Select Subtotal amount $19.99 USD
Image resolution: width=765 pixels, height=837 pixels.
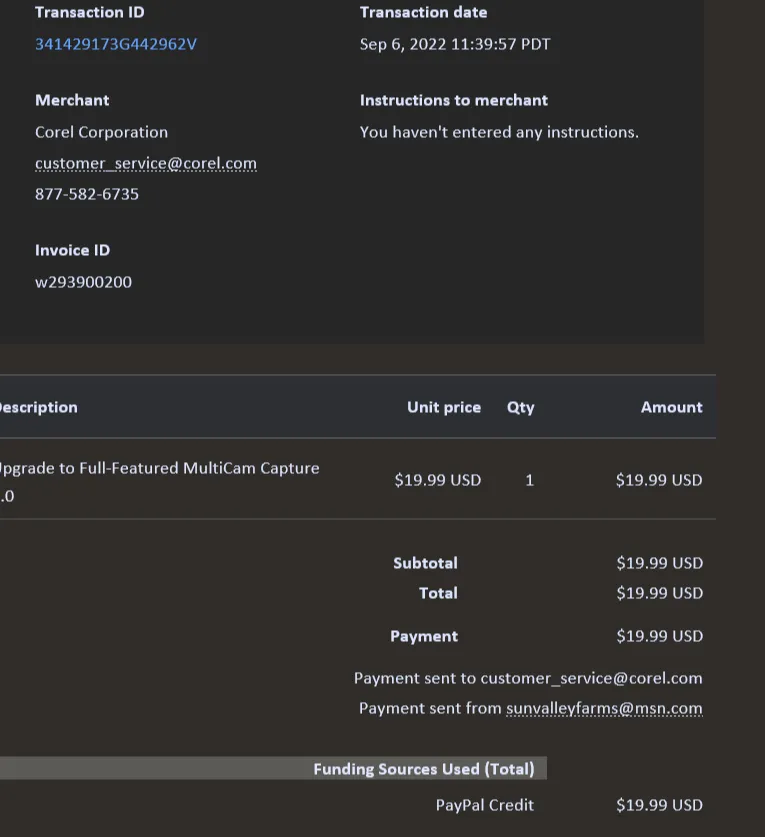(x=659, y=563)
